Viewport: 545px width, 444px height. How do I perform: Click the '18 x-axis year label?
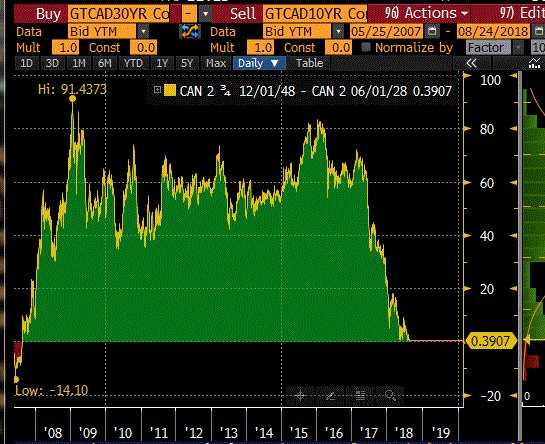click(404, 433)
